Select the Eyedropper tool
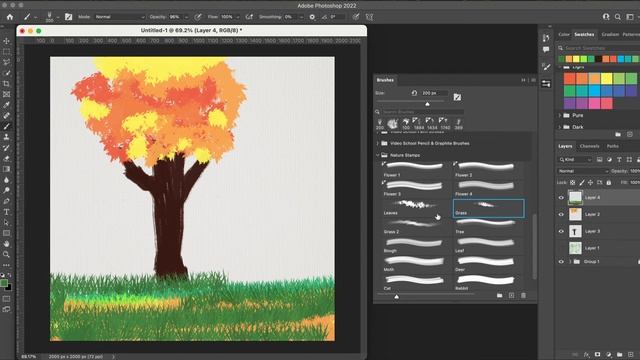The height and width of the screenshot is (360, 640). tap(6, 105)
